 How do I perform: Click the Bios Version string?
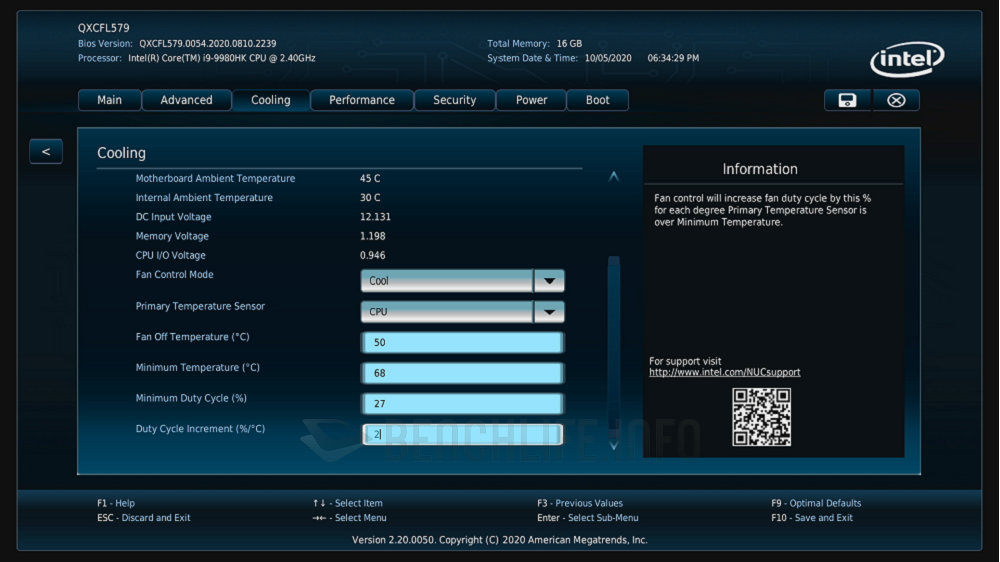tap(208, 43)
